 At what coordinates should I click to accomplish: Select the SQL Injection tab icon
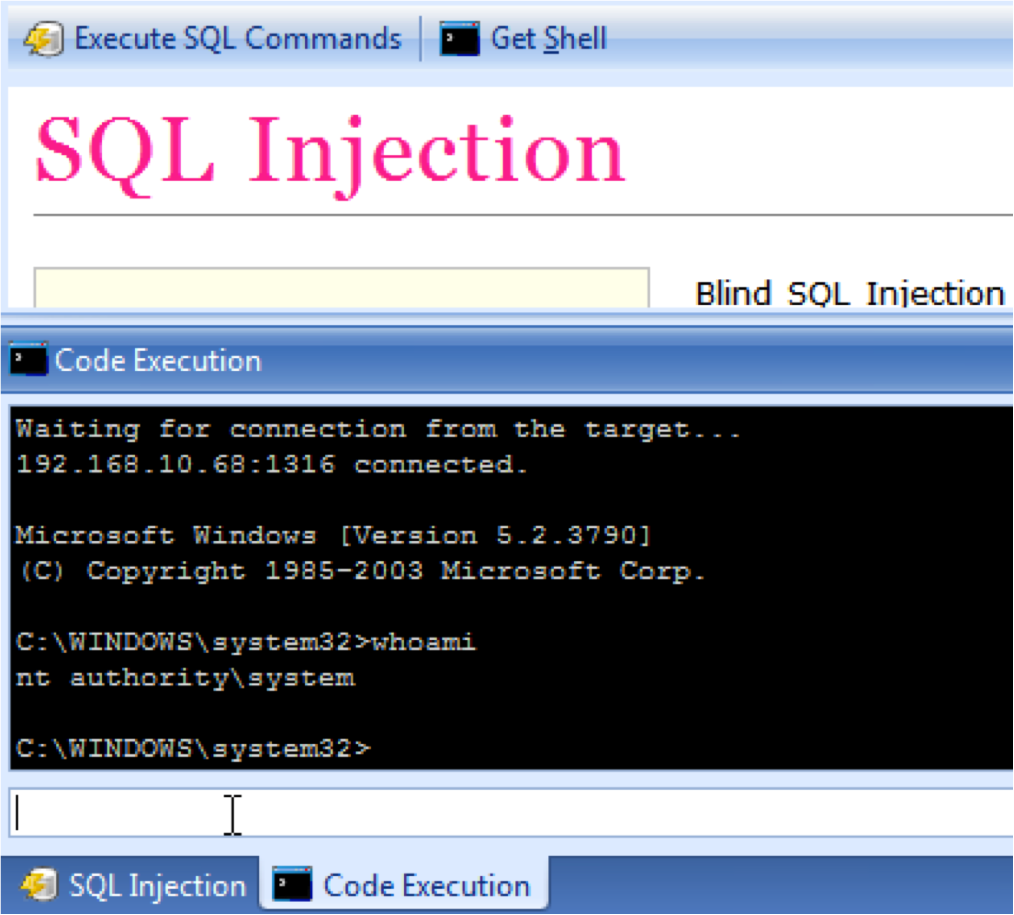tap(40, 884)
